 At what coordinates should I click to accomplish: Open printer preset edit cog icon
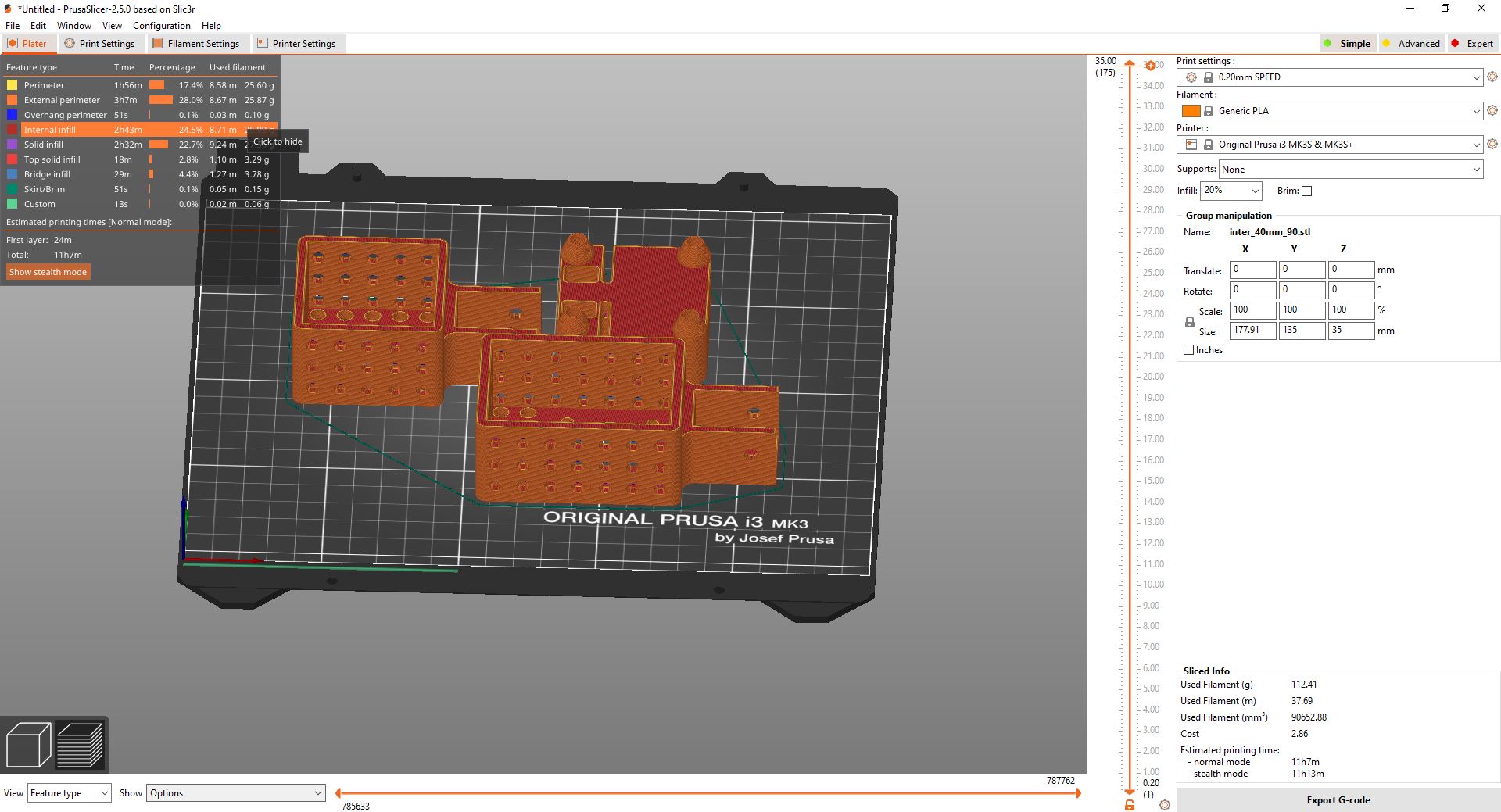(x=1492, y=144)
